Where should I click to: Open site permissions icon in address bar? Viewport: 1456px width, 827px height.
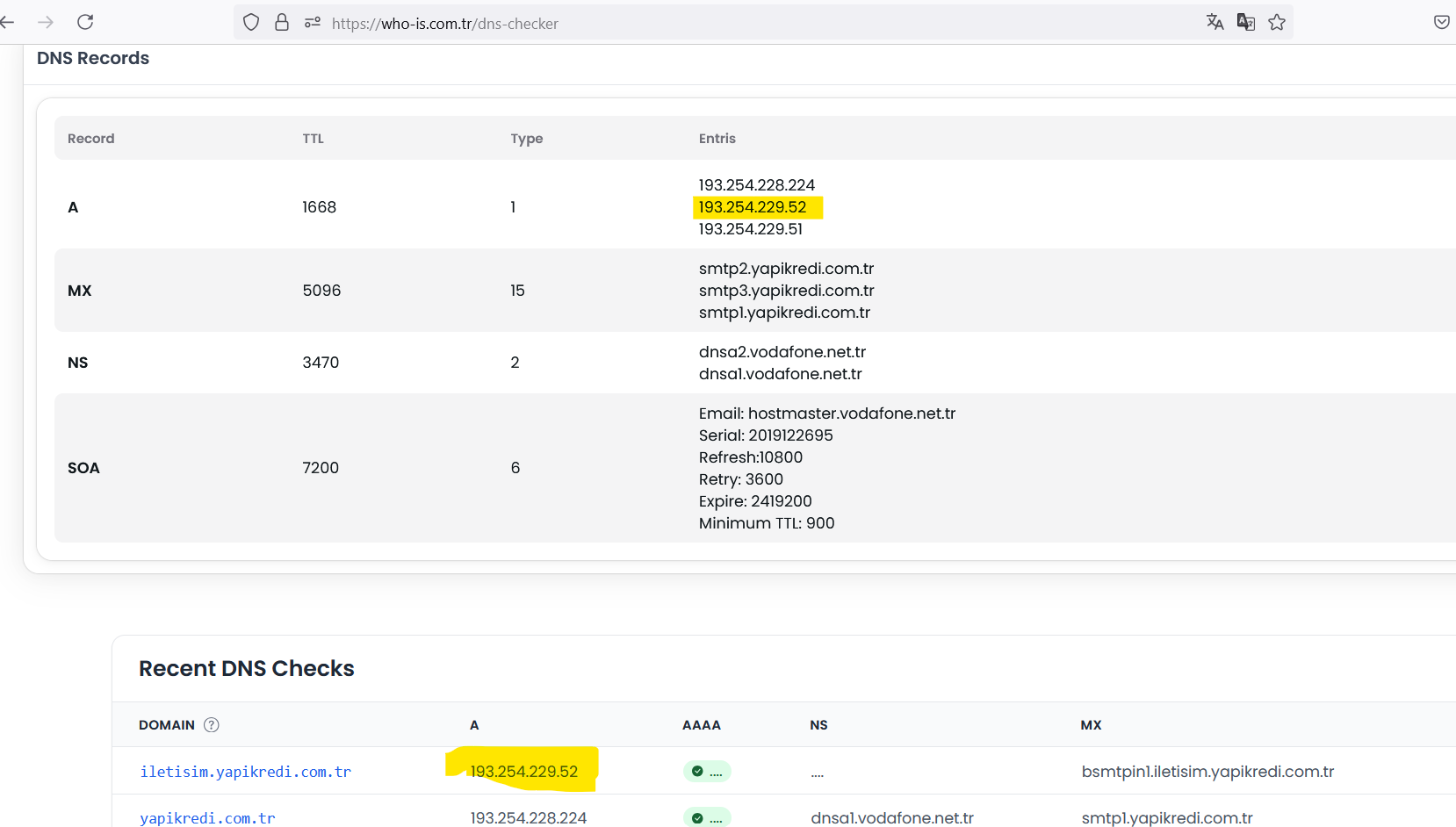coord(313,23)
